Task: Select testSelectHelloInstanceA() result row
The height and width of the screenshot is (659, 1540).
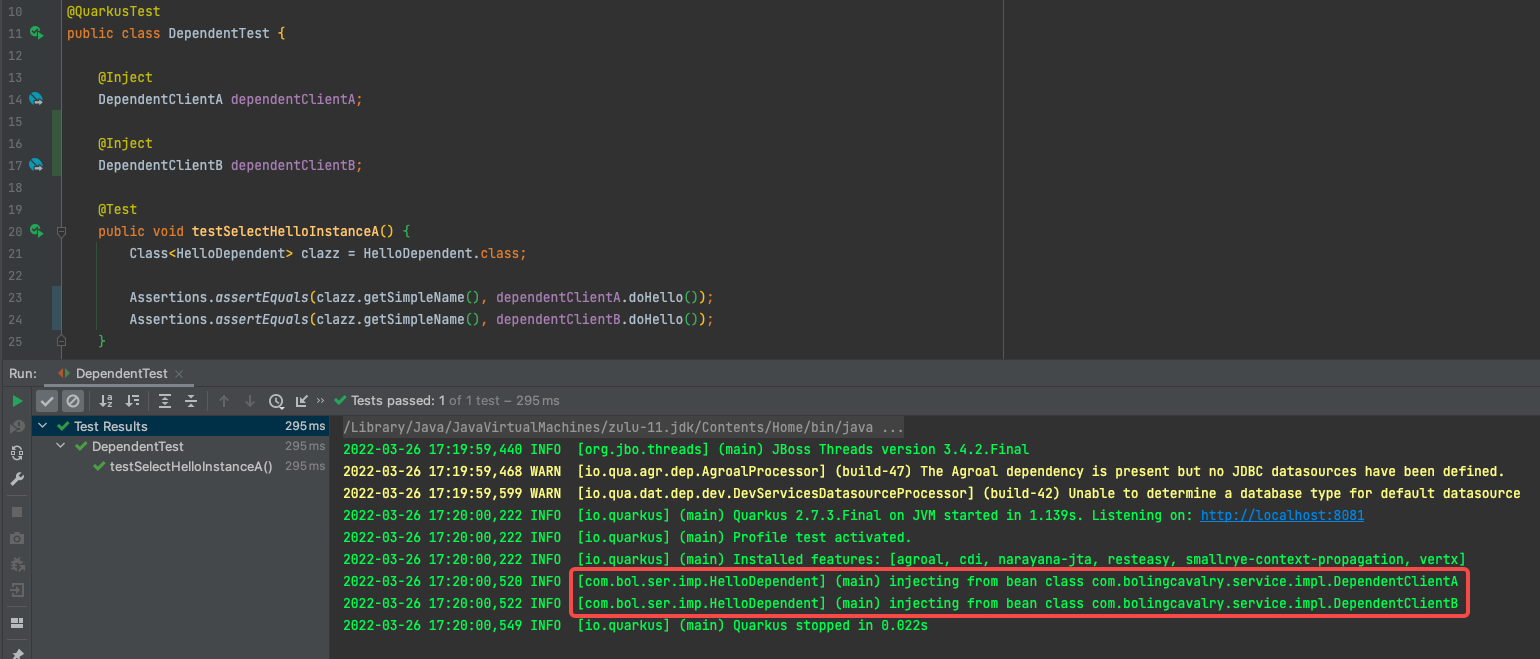Action: 180,466
